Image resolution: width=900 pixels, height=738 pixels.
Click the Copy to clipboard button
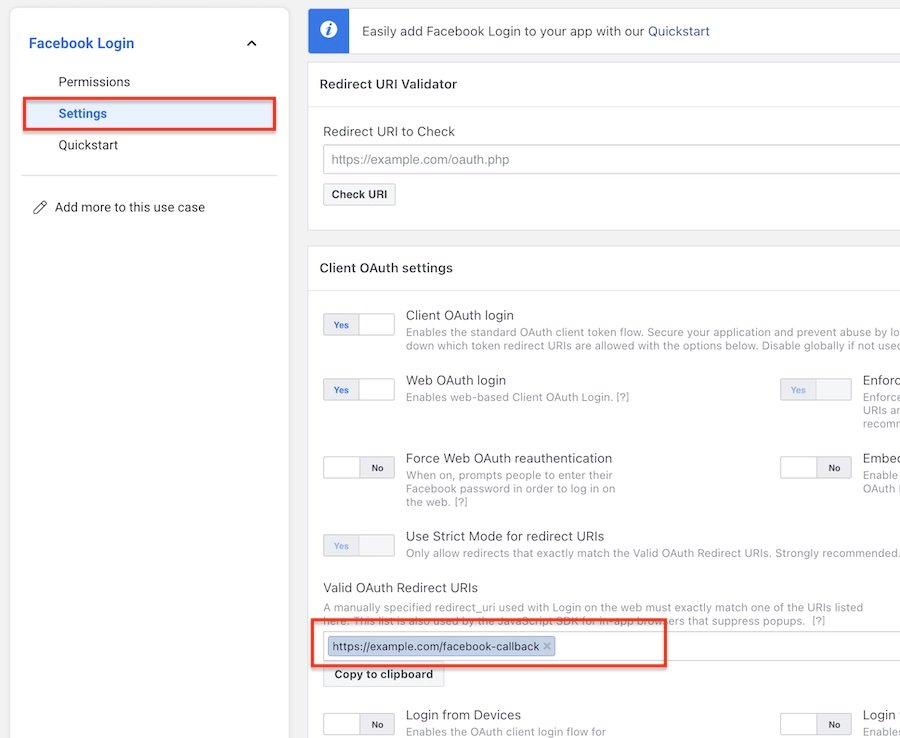pos(383,674)
